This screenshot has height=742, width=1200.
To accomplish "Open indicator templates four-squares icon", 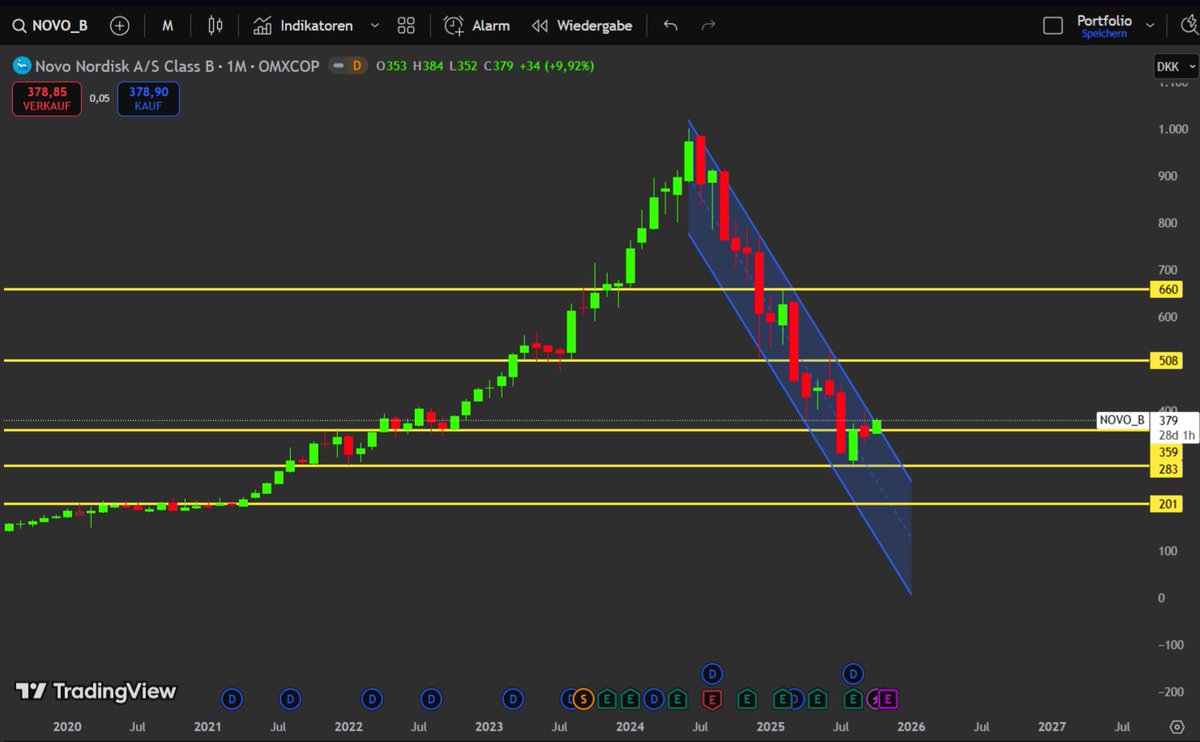I will click(x=406, y=26).
